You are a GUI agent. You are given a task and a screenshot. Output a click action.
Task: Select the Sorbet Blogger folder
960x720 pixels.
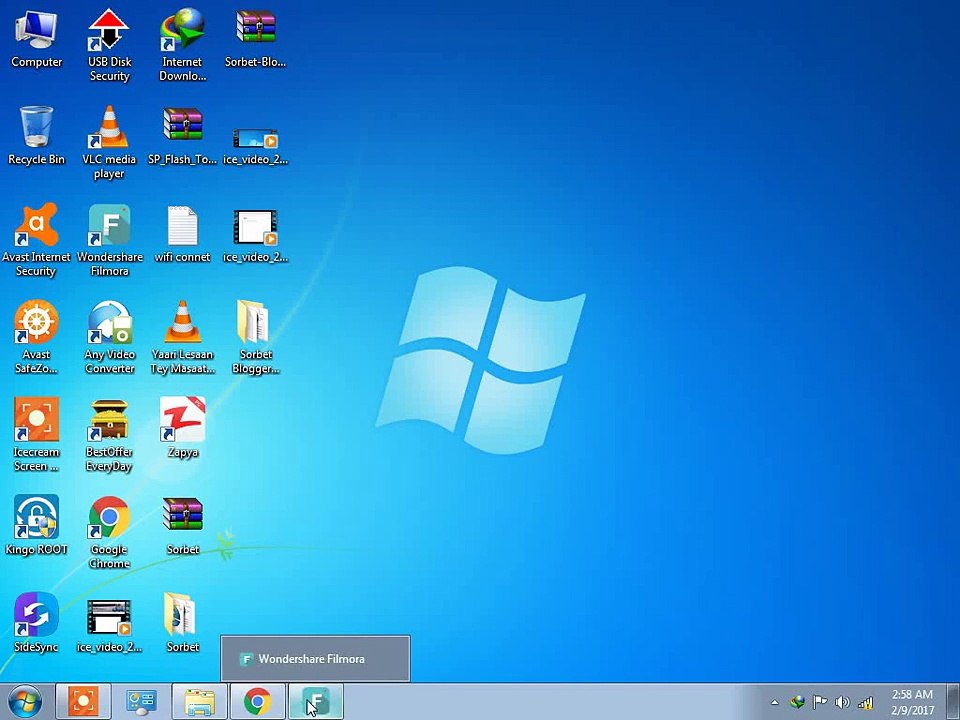coord(255,337)
